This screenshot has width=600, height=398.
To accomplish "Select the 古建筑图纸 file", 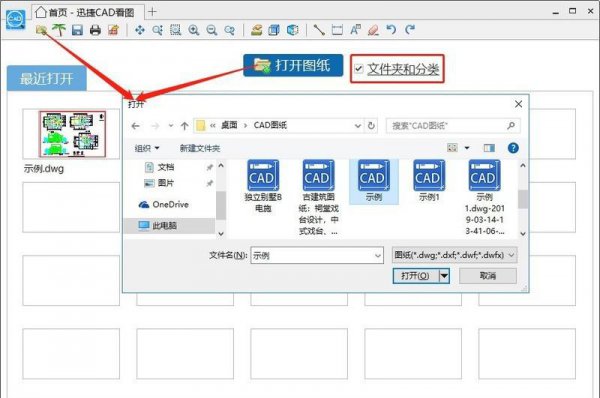I will tap(318, 197).
